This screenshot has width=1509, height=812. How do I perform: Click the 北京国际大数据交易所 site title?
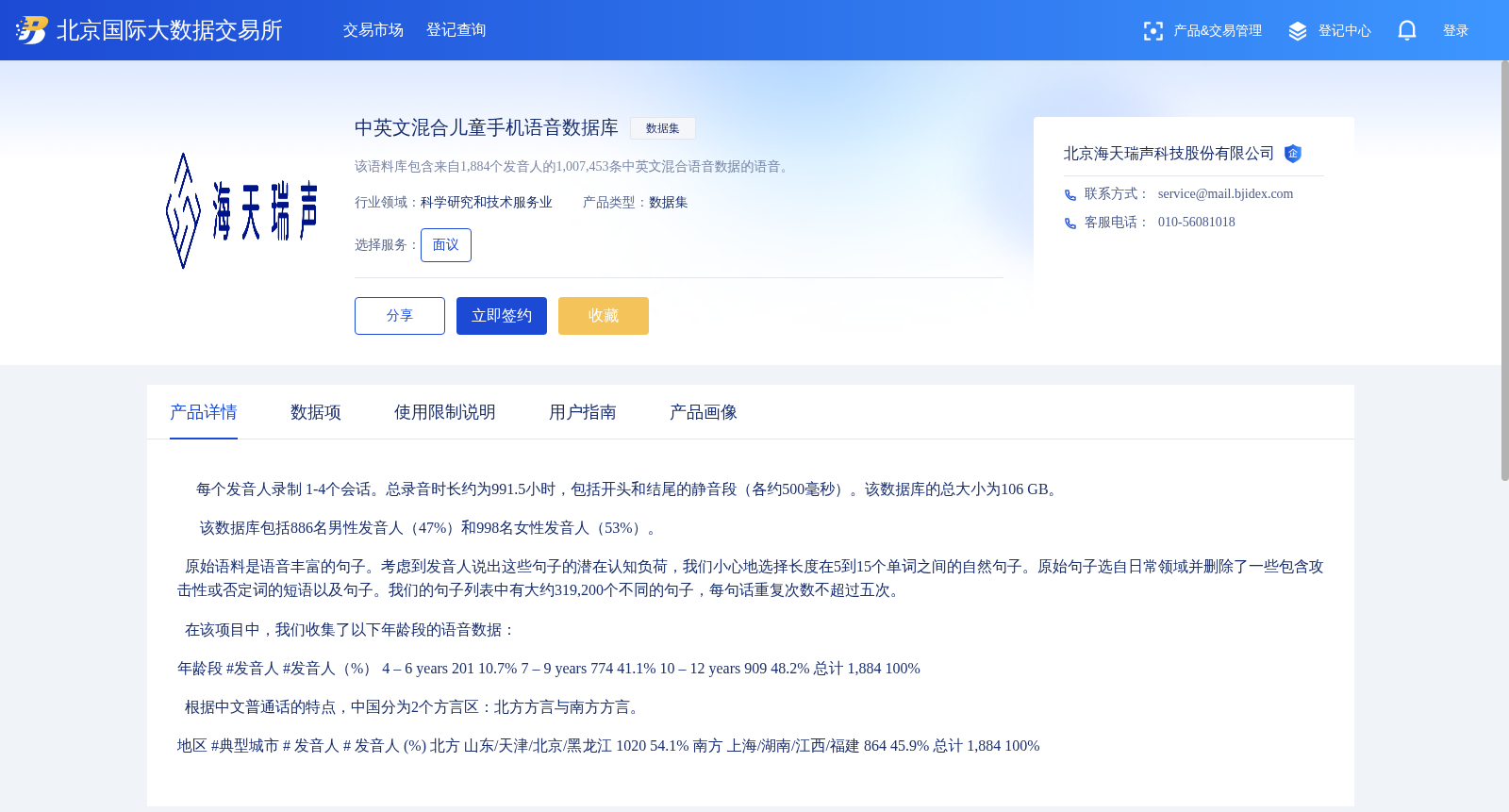coord(170,30)
